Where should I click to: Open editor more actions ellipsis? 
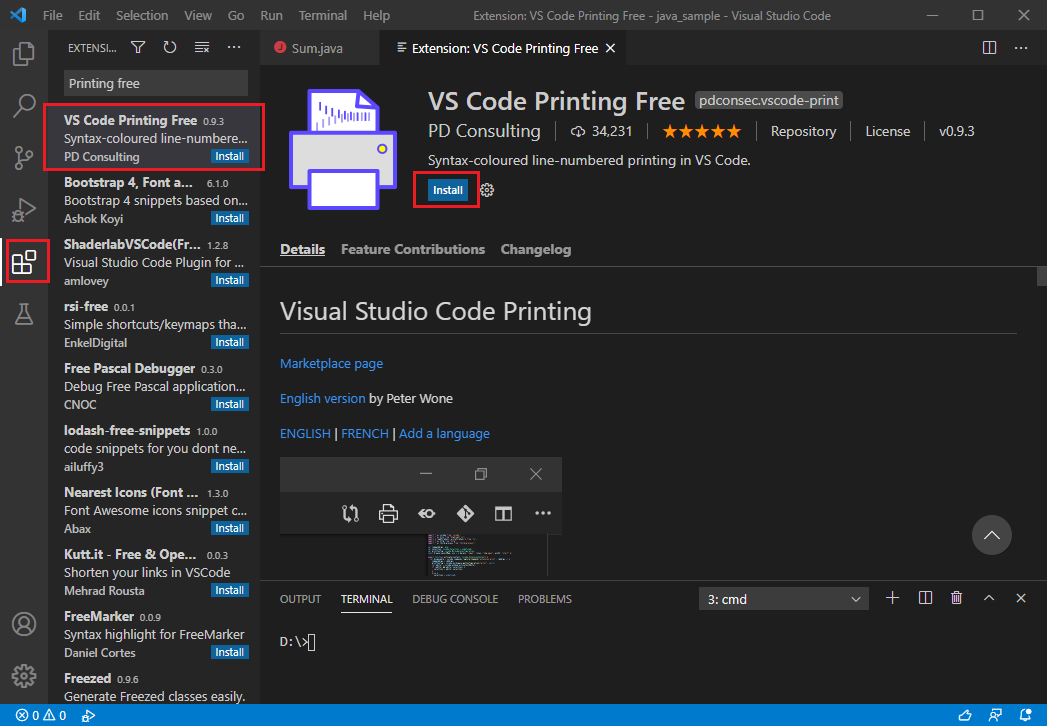[x=1021, y=47]
